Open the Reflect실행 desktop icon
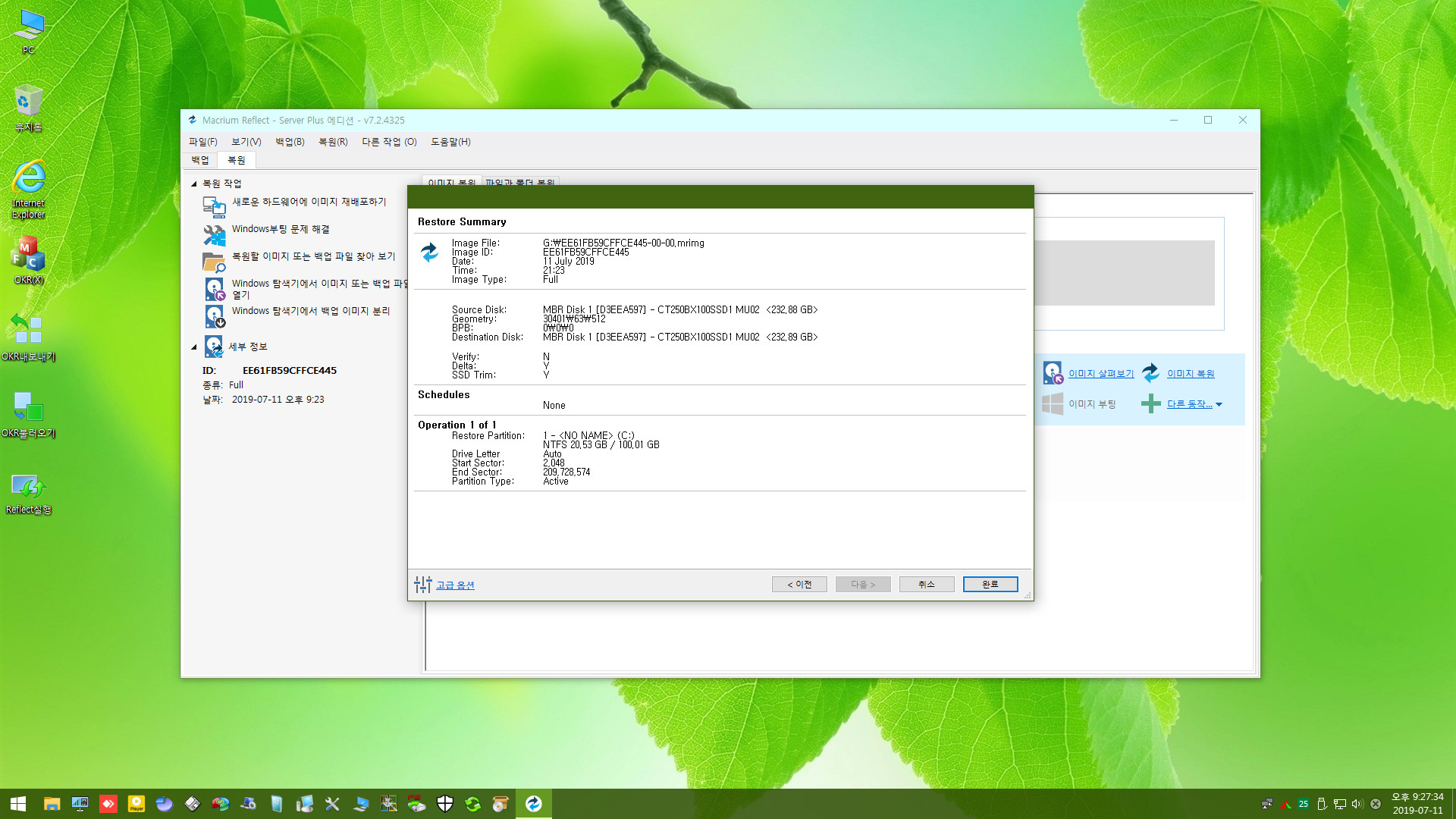Viewport: 1456px width, 819px height. coord(29,493)
